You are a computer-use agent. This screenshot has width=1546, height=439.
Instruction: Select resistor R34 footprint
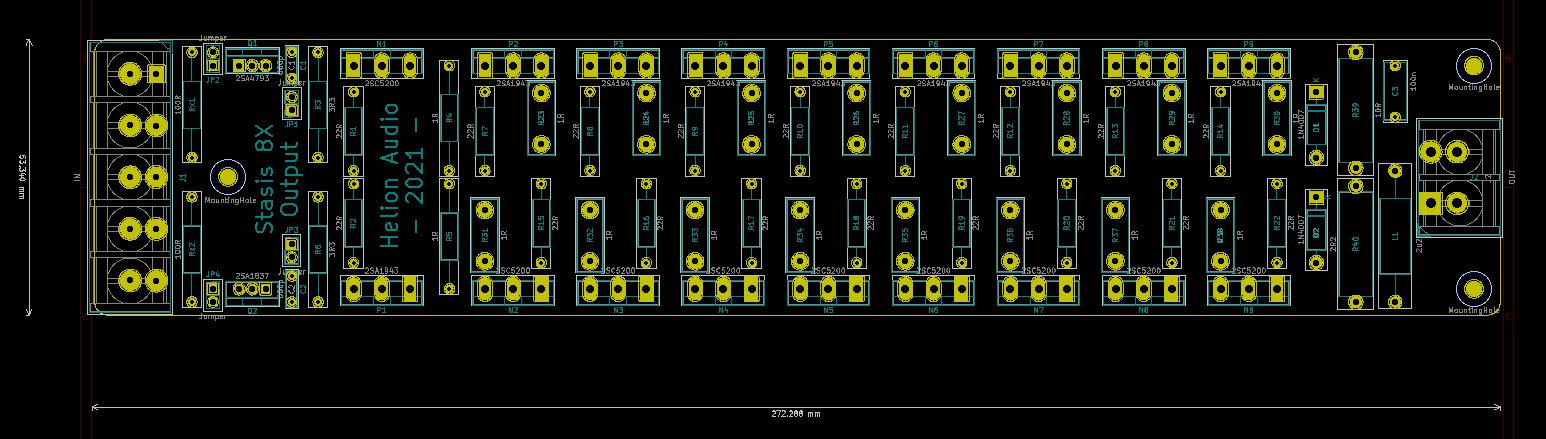(x=800, y=236)
